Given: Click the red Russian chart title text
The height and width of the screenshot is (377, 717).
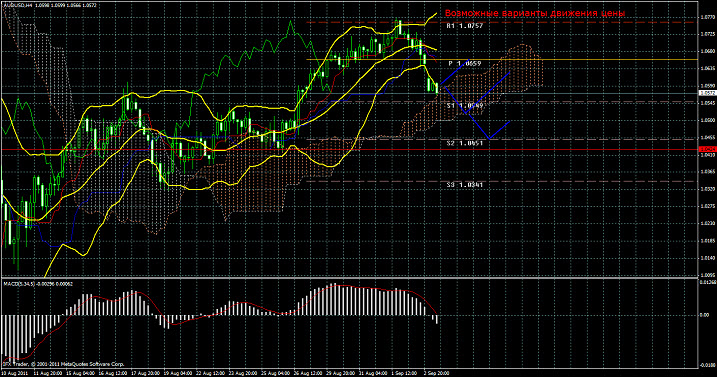Looking at the screenshot, I should pos(535,13).
